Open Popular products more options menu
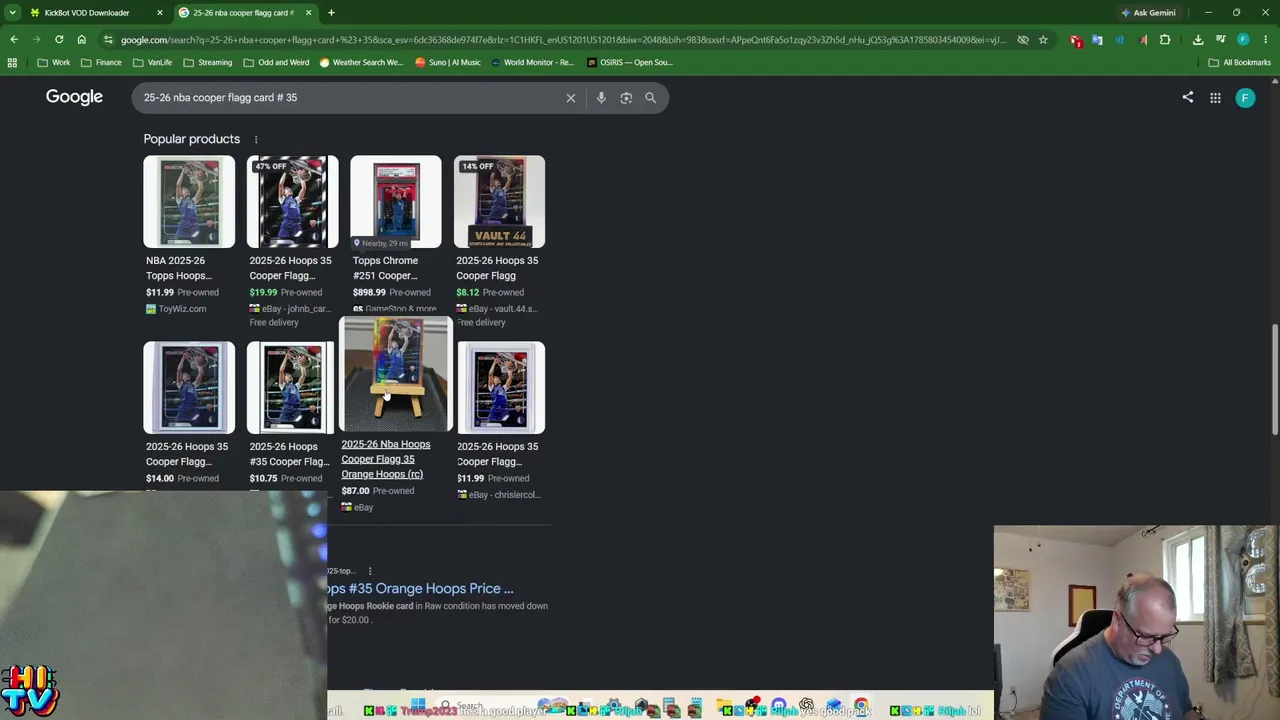The height and width of the screenshot is (720, 1280). point(256,140)
